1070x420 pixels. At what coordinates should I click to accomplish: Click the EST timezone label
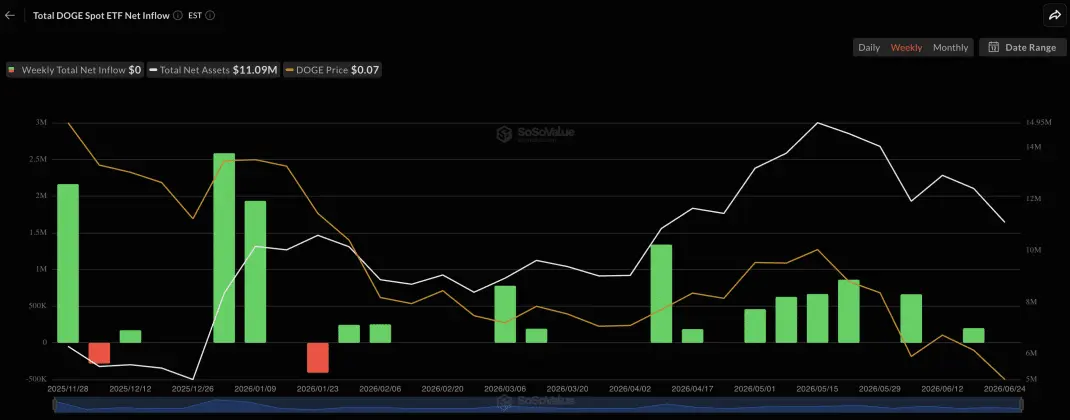coord(194,16)
